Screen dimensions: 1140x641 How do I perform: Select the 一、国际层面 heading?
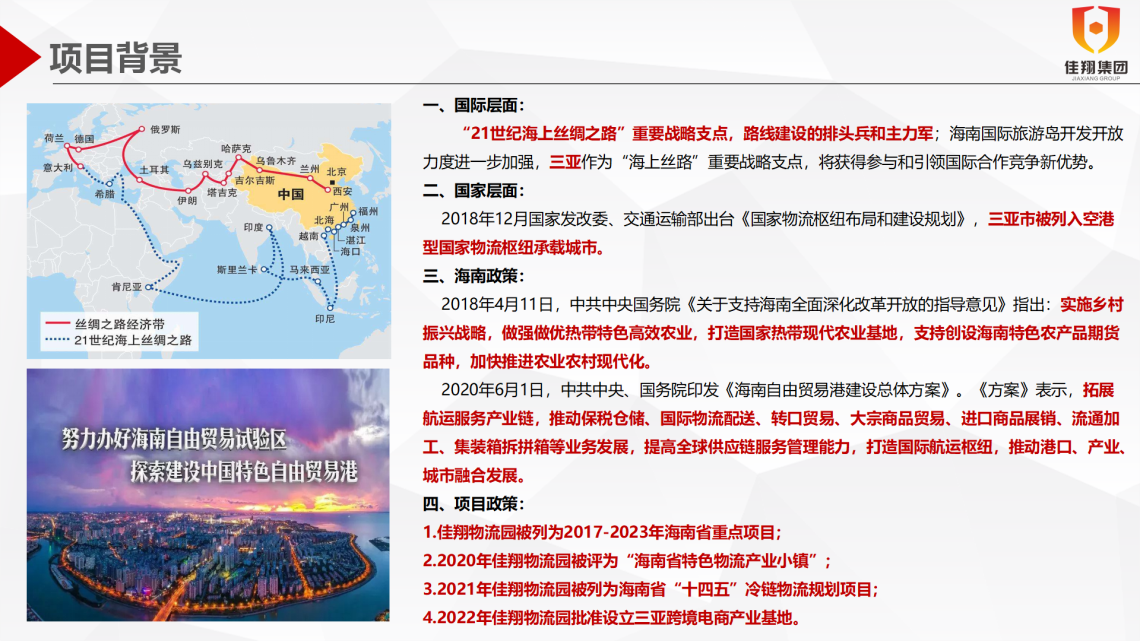click(x=474, y=106)
